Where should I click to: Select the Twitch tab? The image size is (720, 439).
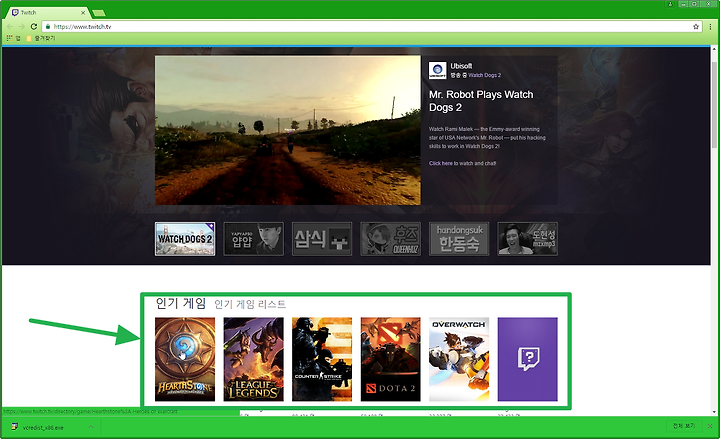click(46, 12)
